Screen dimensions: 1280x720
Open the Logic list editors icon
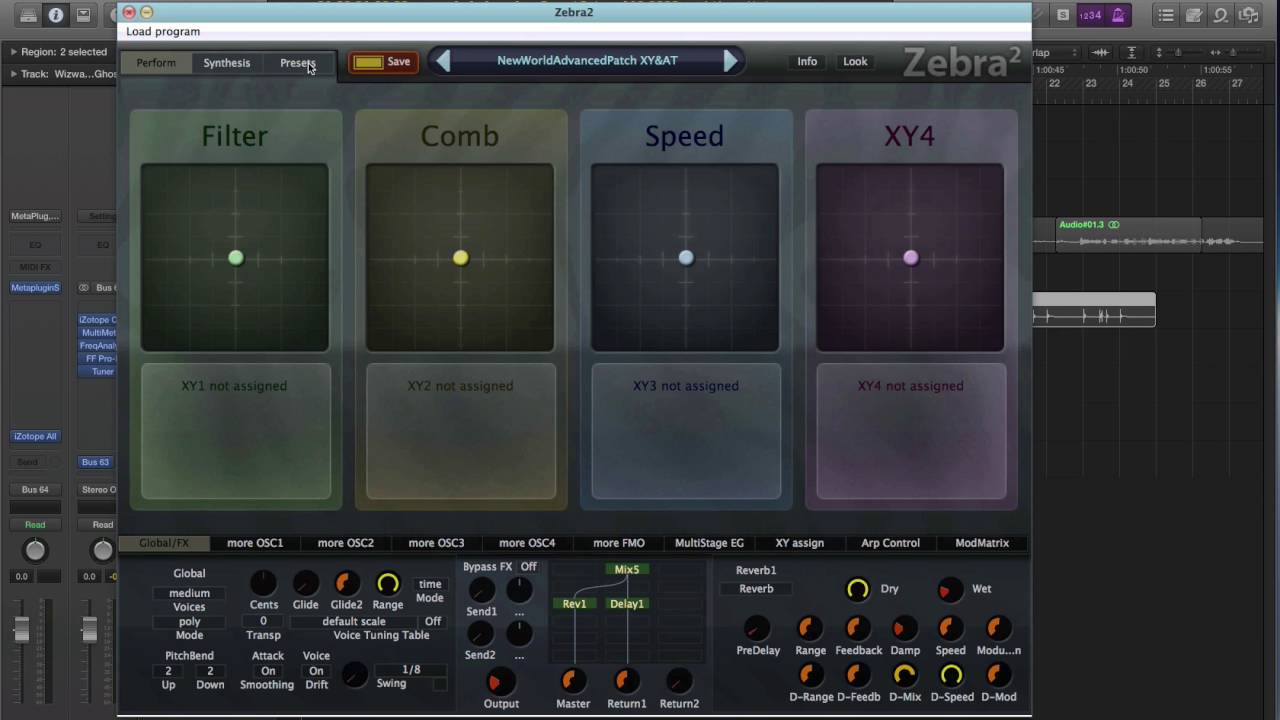click(1166, 15)
